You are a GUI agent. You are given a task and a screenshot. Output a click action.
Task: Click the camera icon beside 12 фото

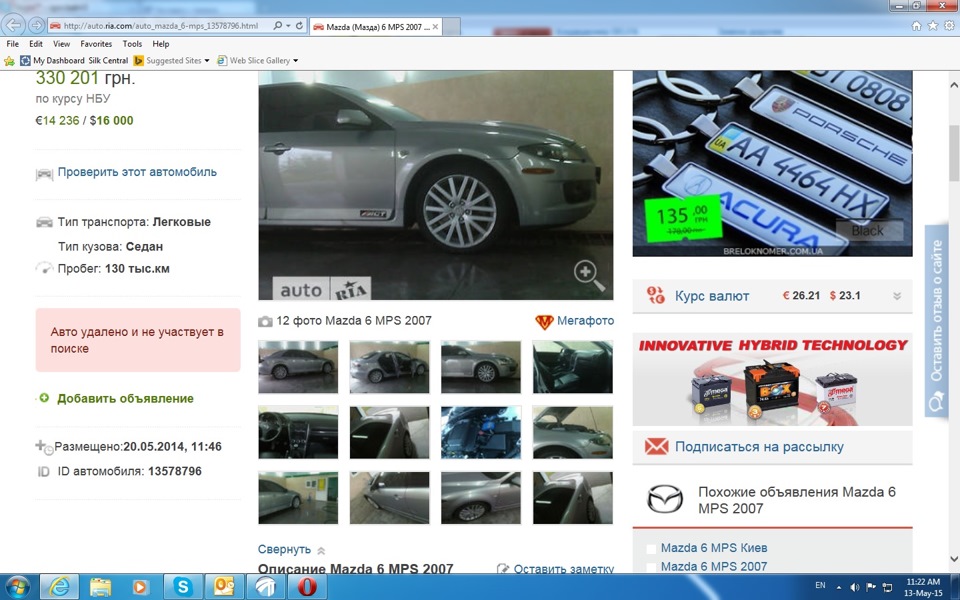point(265,321)
